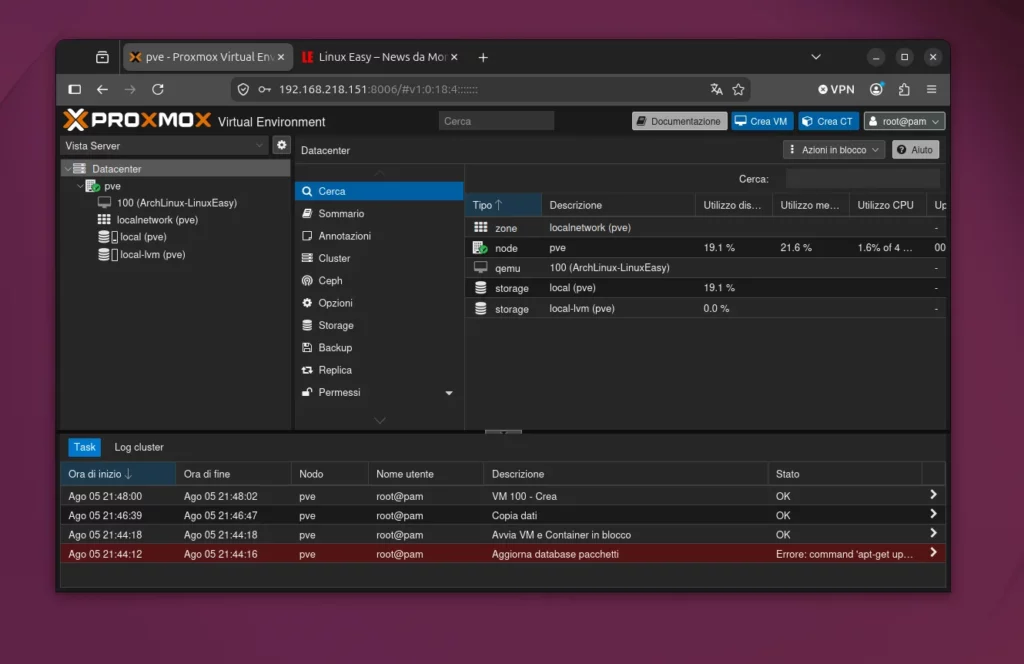Sort by the Utilizzo CPU column header

coord(887,205)
